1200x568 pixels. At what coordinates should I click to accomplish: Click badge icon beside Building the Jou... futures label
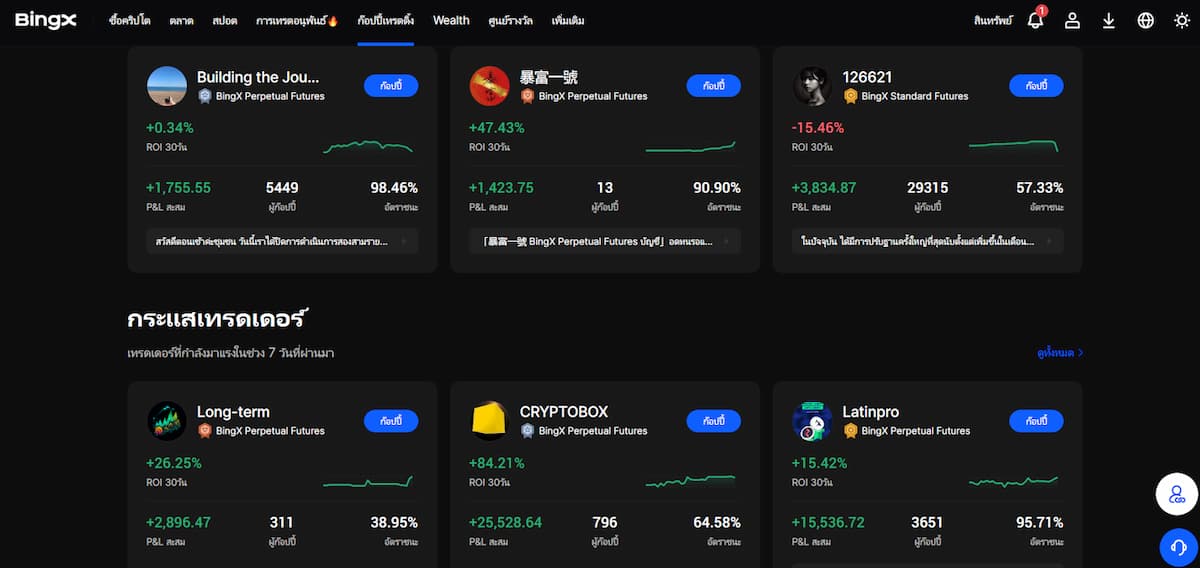(205, 96)
